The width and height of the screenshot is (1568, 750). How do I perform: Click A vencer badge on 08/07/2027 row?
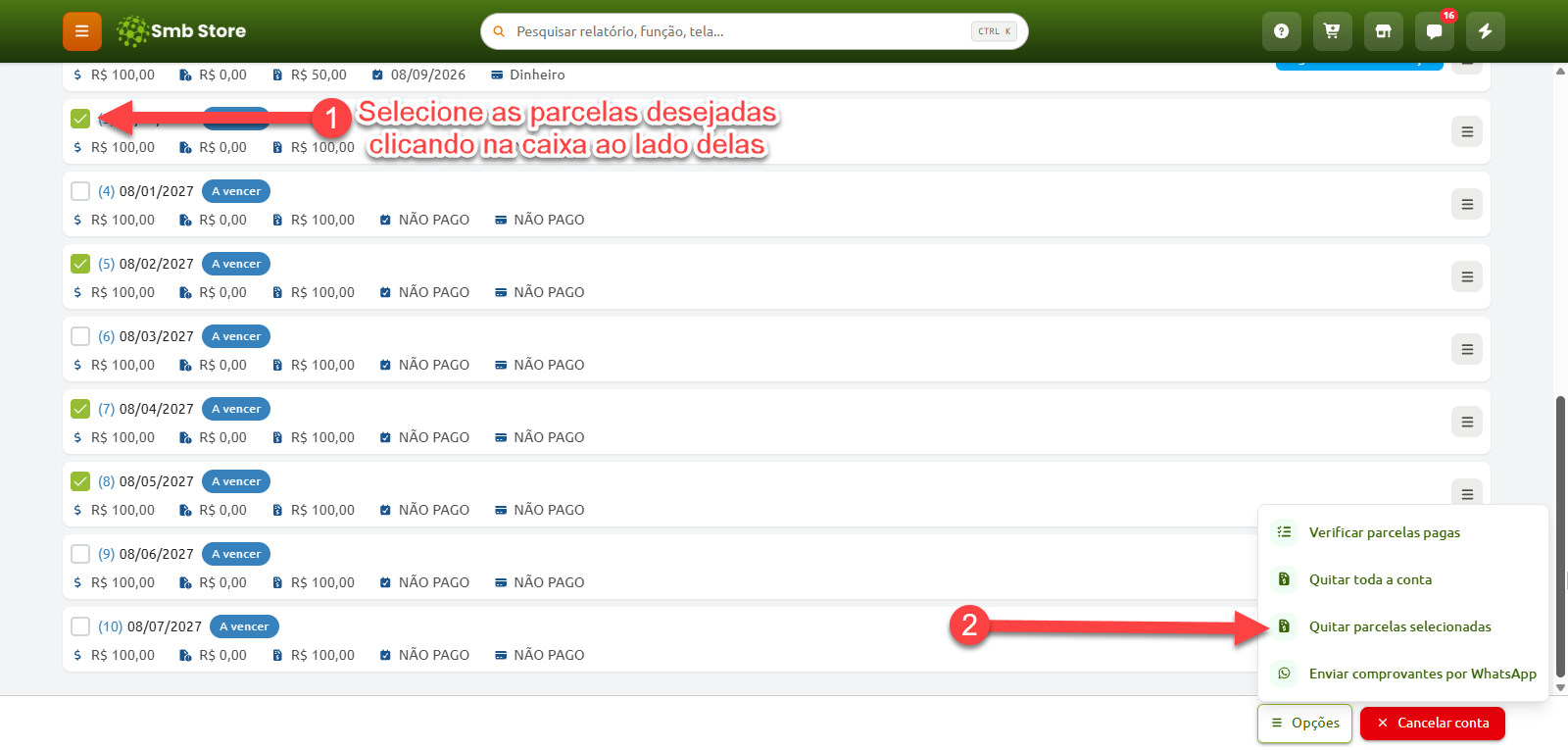pos(244,626)
